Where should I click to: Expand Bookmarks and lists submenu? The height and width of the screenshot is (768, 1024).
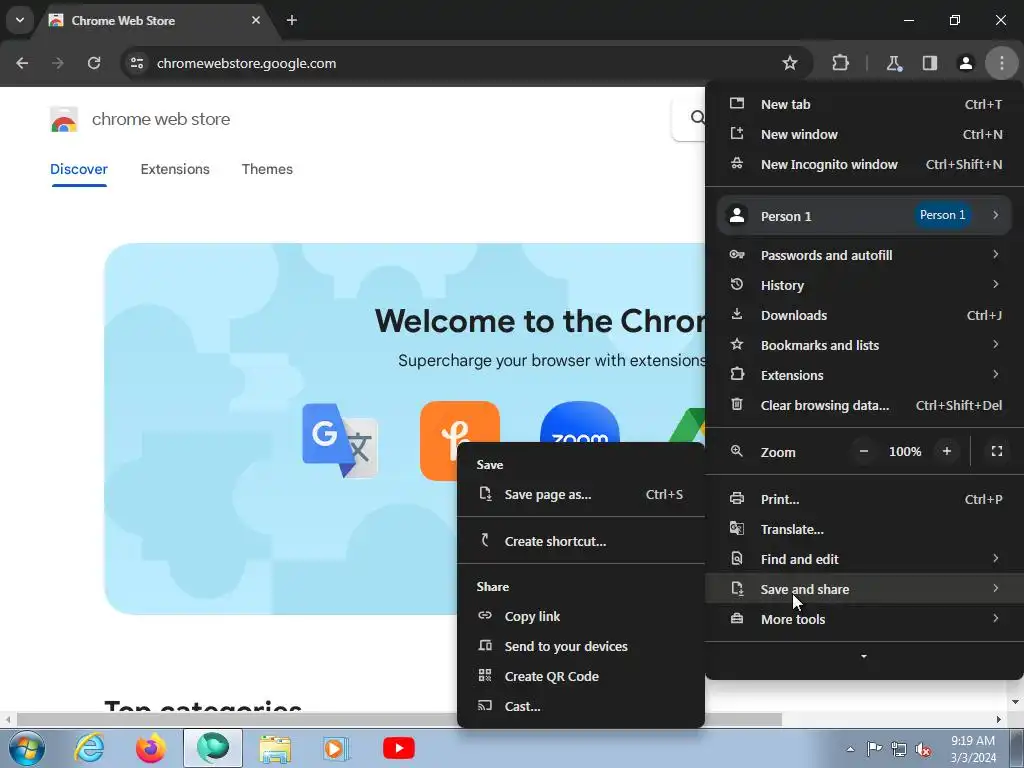[865, 345]
